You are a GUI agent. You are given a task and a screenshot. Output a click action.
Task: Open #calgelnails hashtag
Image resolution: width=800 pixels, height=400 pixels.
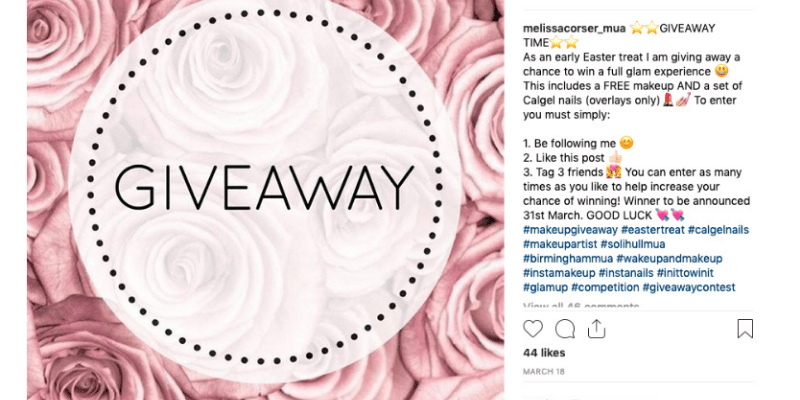718,230
